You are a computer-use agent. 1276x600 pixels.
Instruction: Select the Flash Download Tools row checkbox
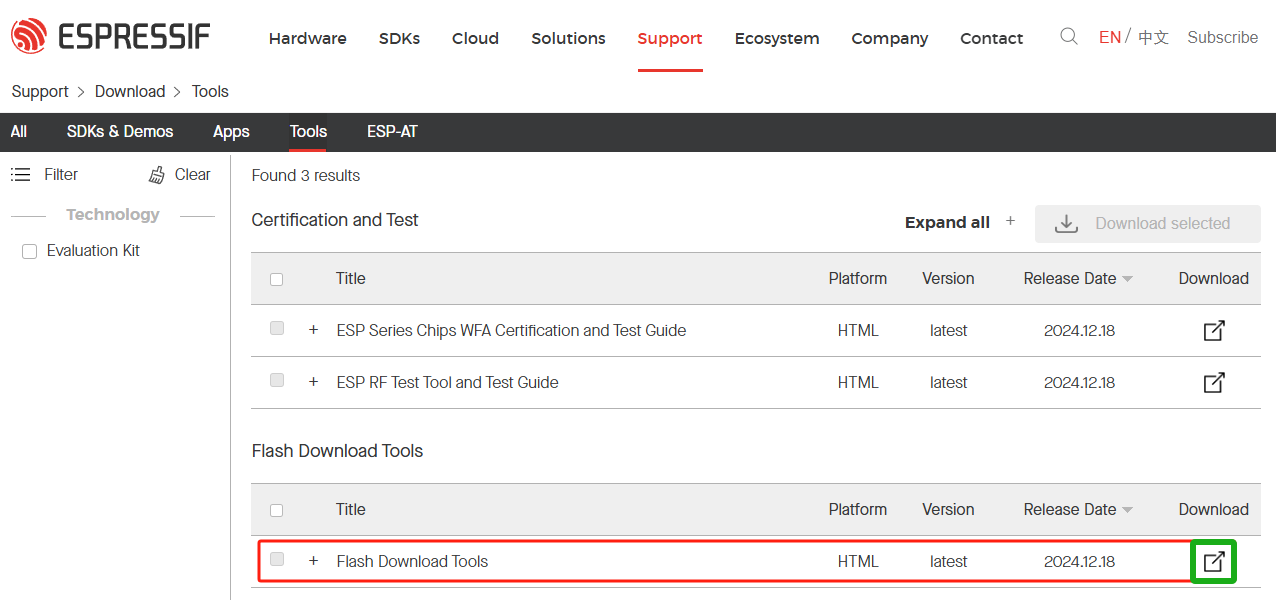277,559
